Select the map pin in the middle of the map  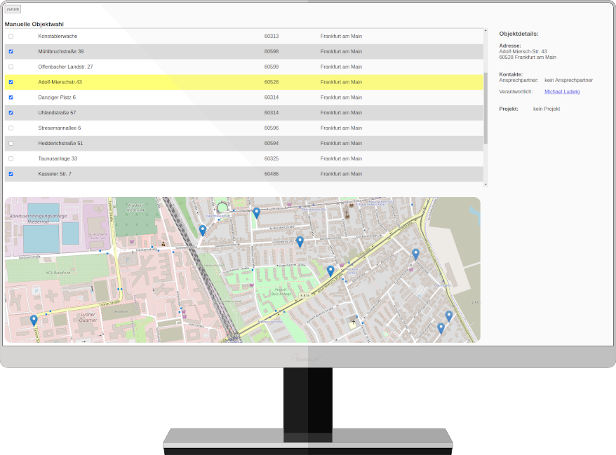(x=300, y=241)
